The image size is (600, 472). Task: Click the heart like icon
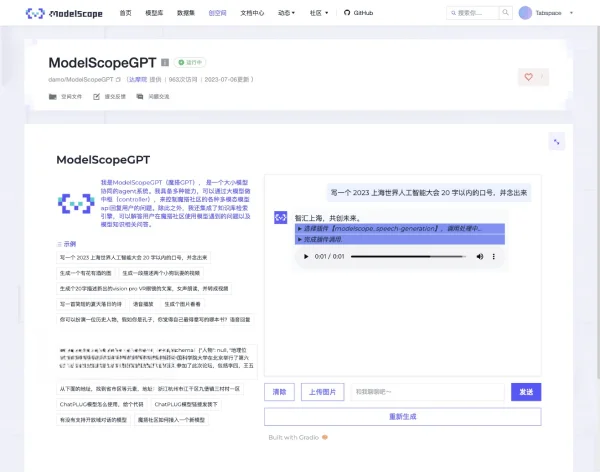528,77
